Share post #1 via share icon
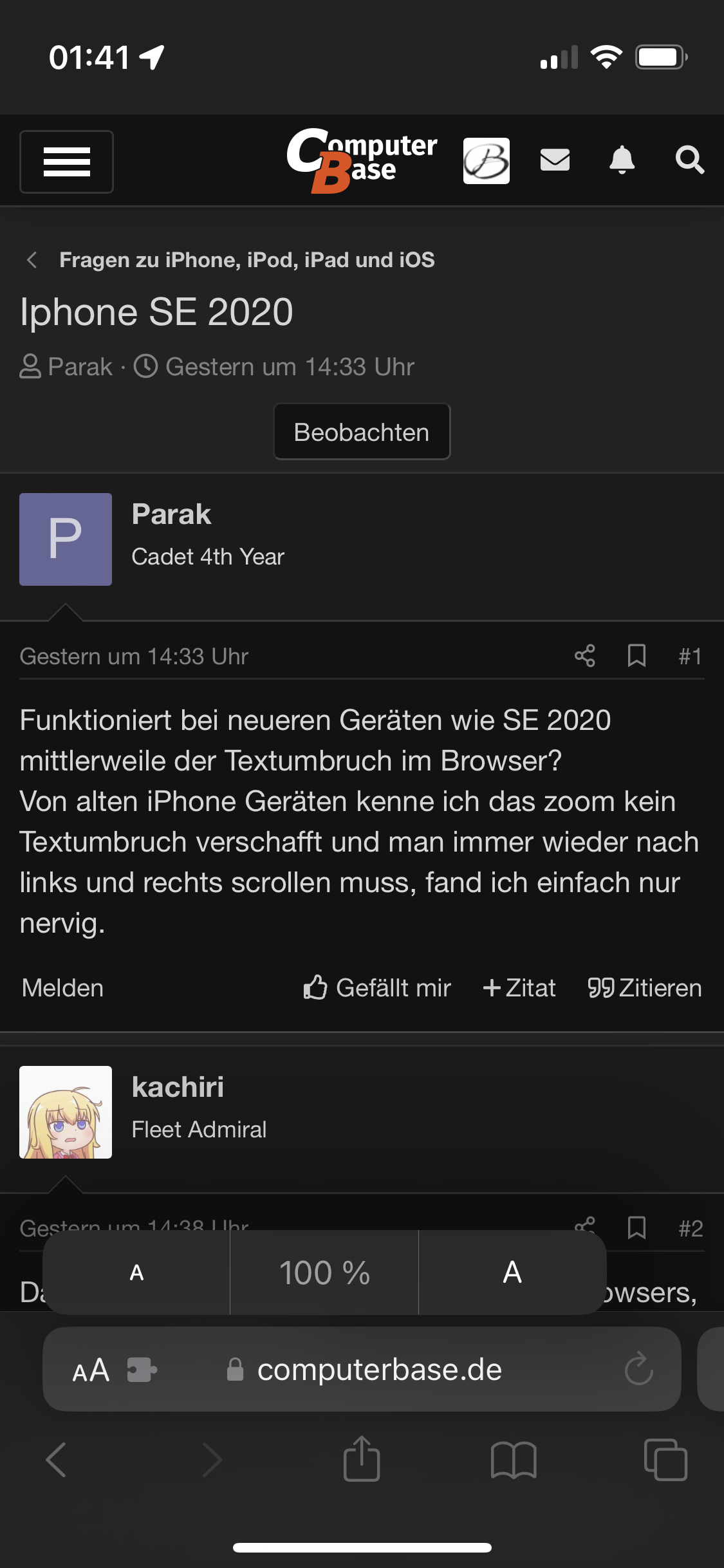The image size is (724, 1568). coord(585,656)
